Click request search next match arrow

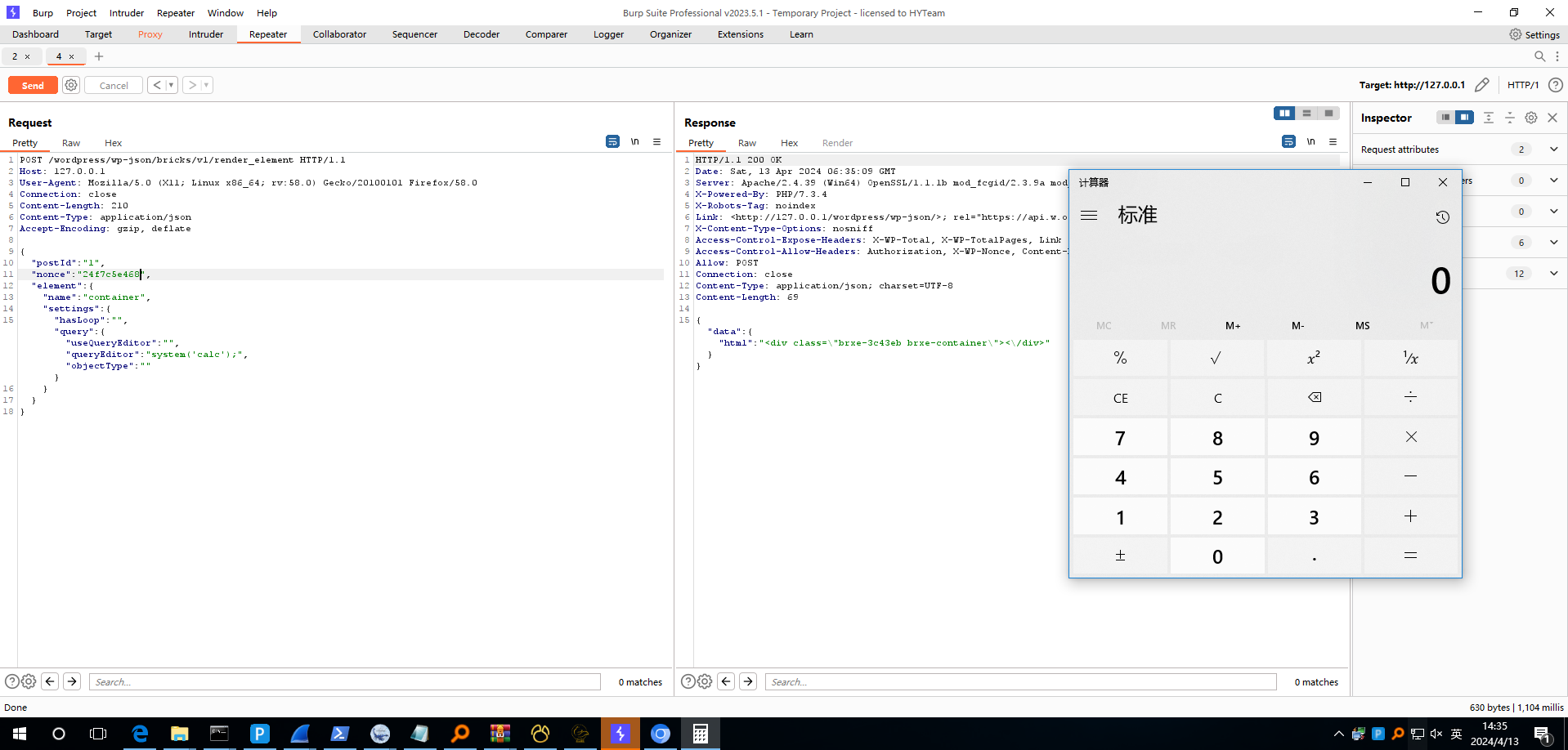pos(72,681)
